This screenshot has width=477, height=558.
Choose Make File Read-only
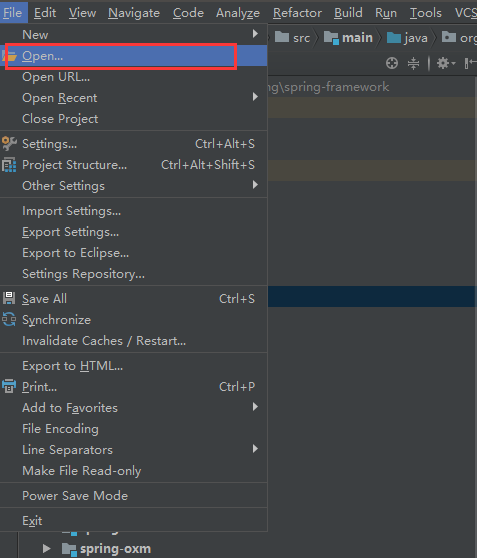point(133,471)
